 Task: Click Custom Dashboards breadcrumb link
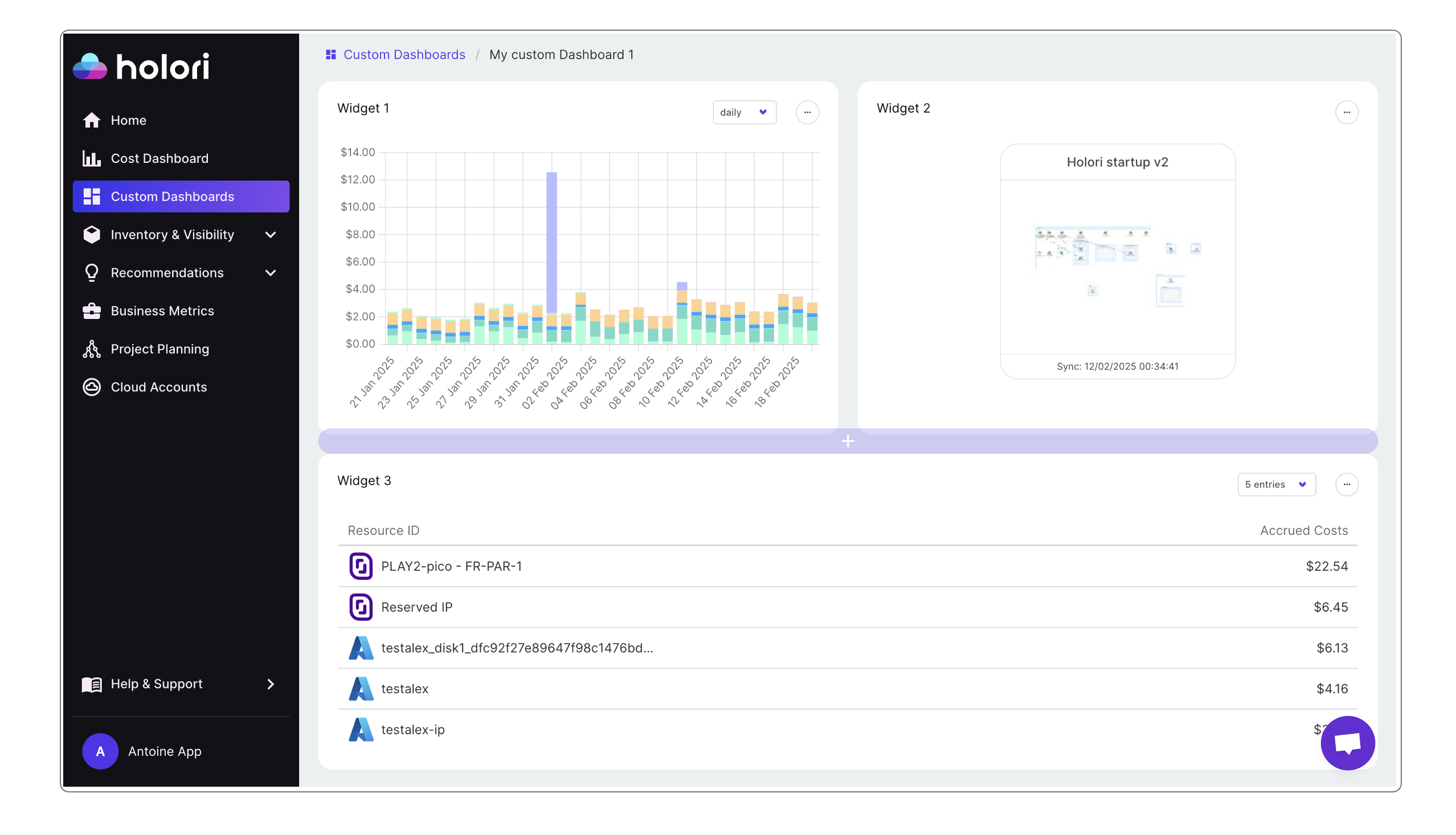[x=404, y=55]
